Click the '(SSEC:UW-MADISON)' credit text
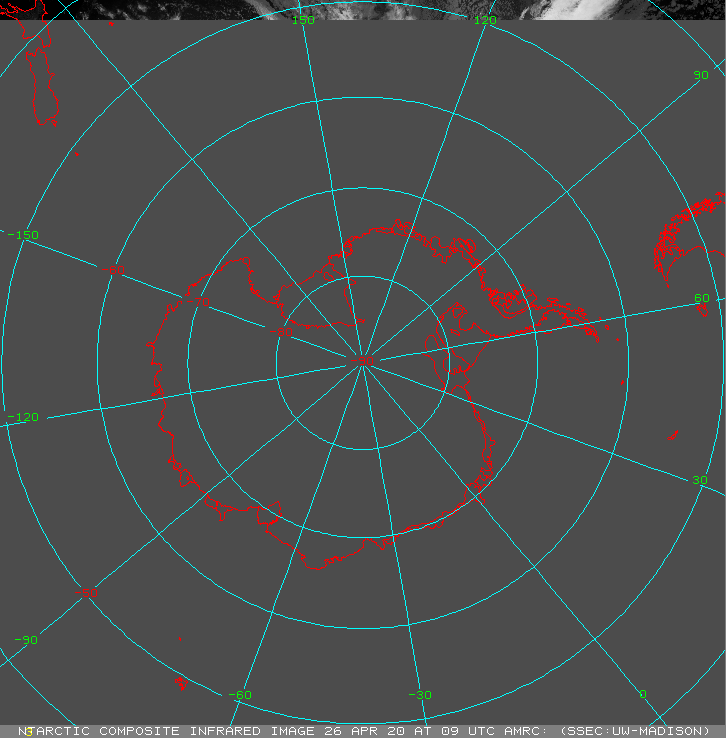The image size is (726, 738). 635,731
